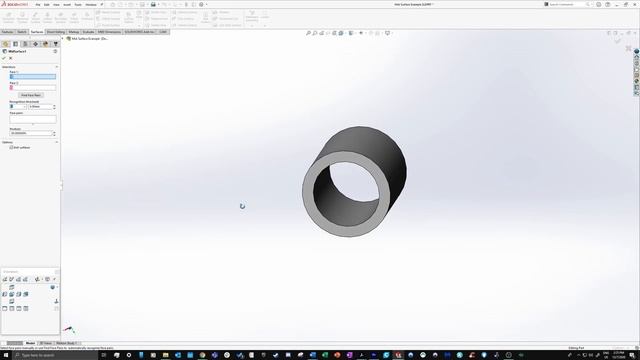This screenshot has width=640, height=360.
Task: Open the Options gear dropdown in title bar
Action: click(206, 4)
